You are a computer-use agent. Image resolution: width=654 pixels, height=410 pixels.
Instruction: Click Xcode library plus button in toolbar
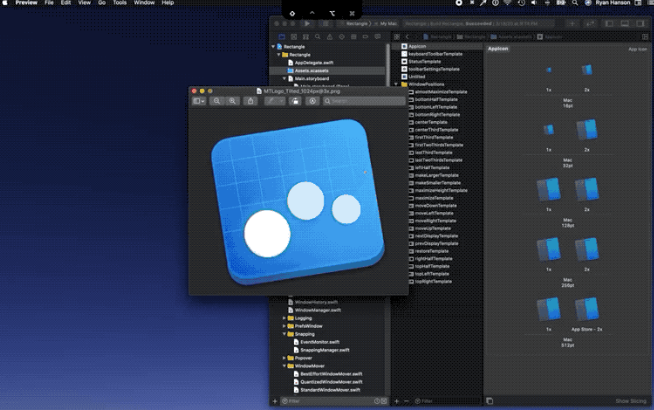572,24
